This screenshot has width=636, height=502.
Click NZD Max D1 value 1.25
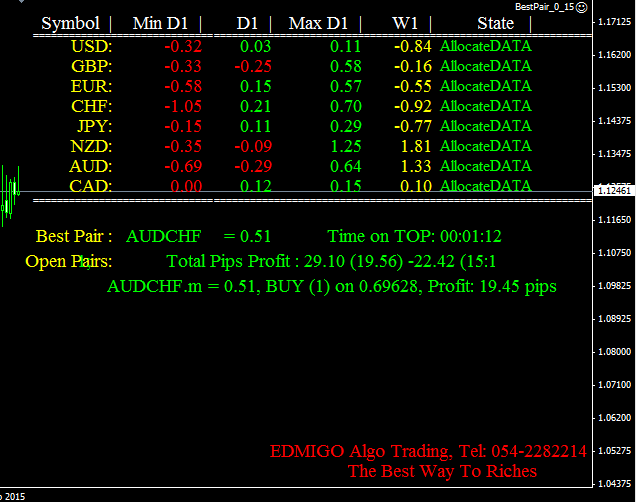coord(346,146)
